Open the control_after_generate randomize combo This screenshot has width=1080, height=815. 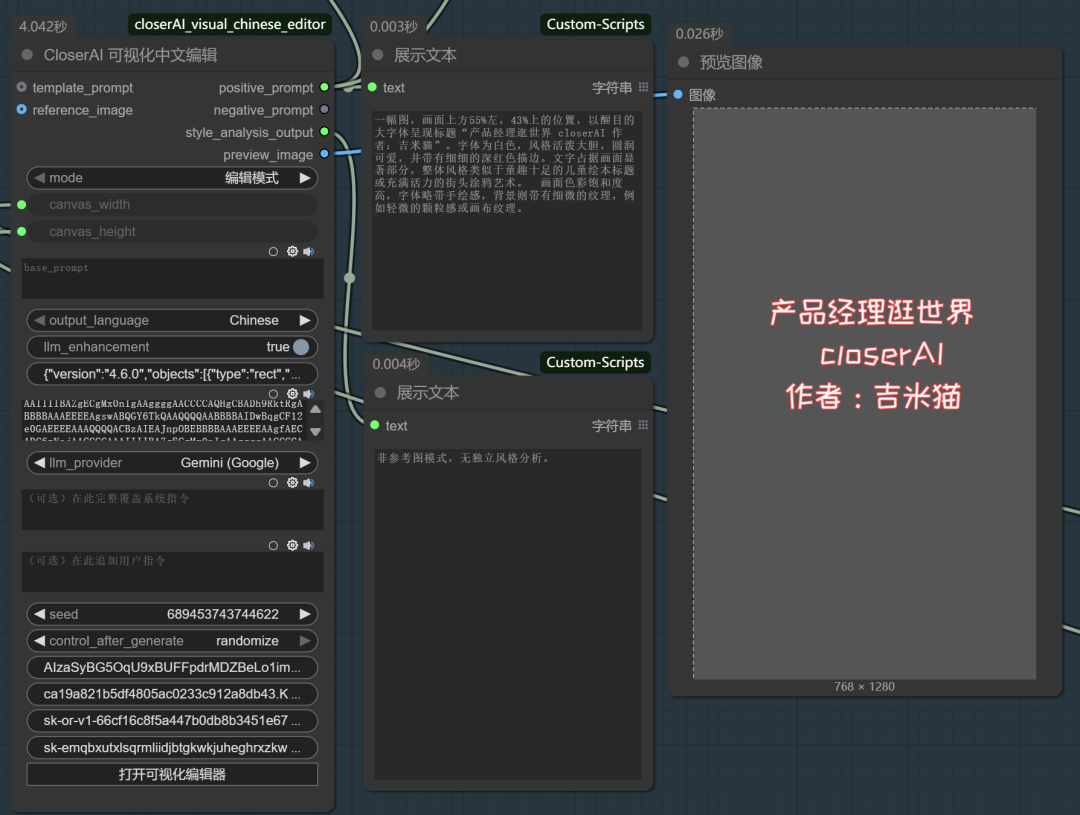[x=172, y=641]
